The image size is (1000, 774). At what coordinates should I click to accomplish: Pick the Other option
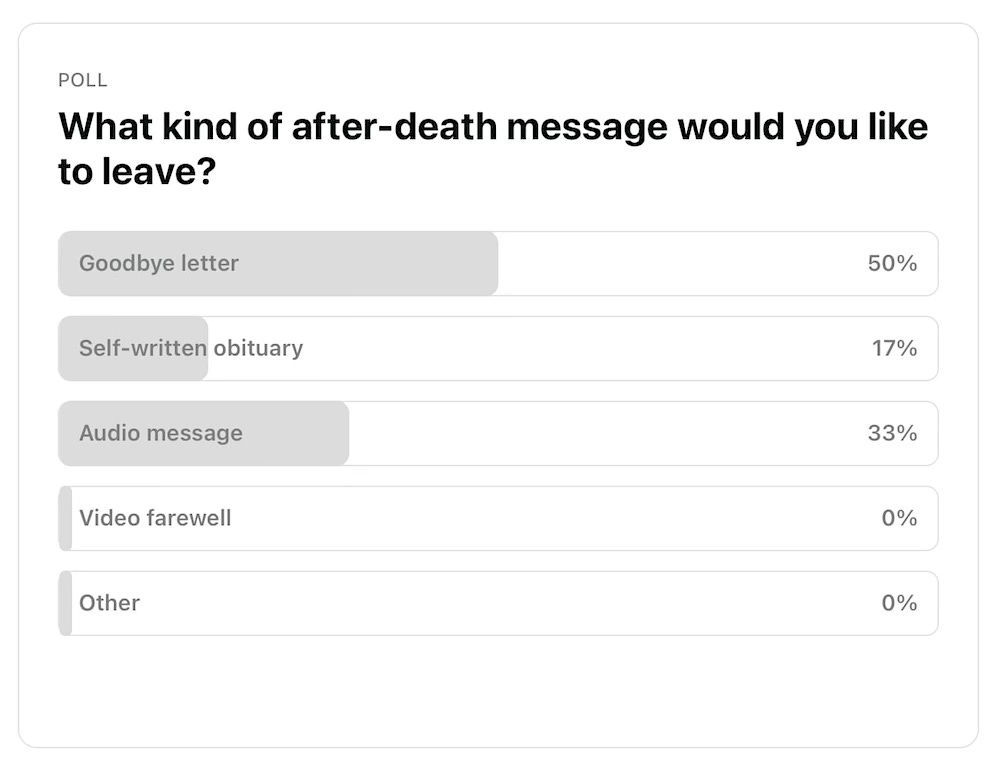click(x=499, y=603)
